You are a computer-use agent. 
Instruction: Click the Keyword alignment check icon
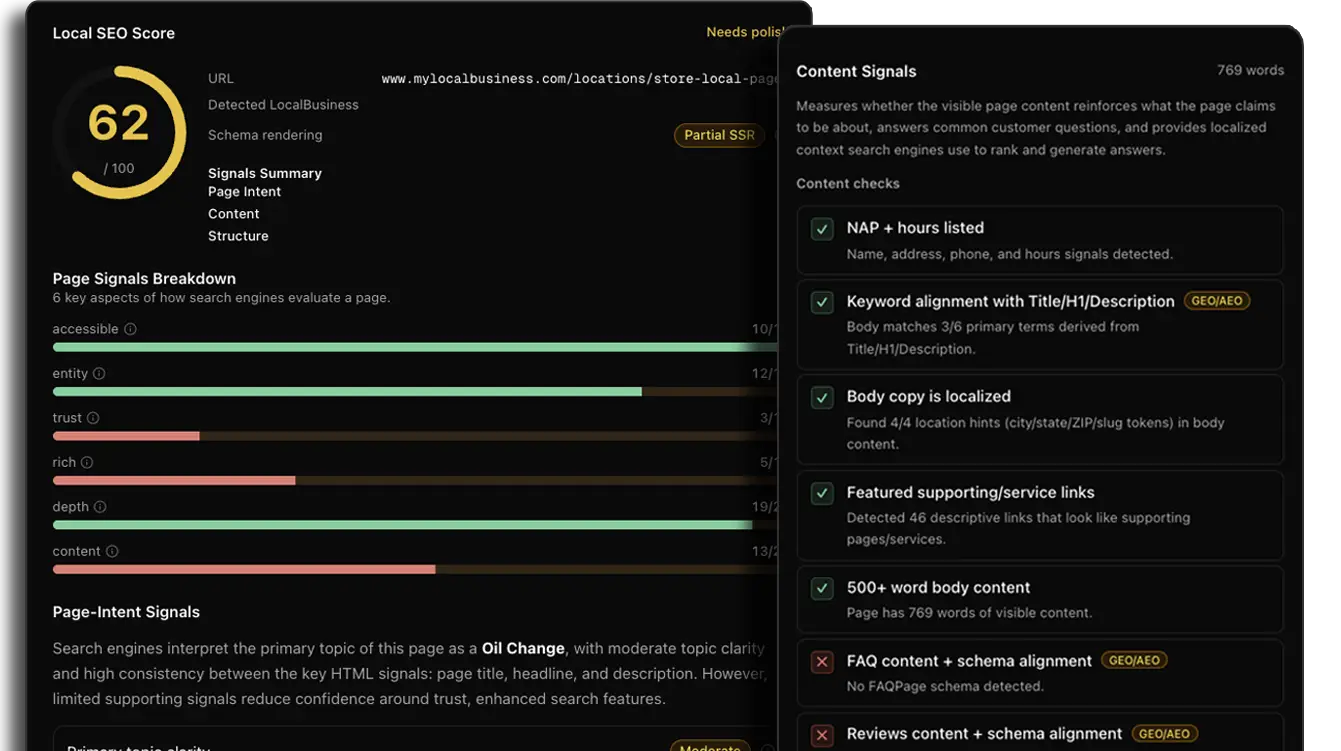pos(822,302)
